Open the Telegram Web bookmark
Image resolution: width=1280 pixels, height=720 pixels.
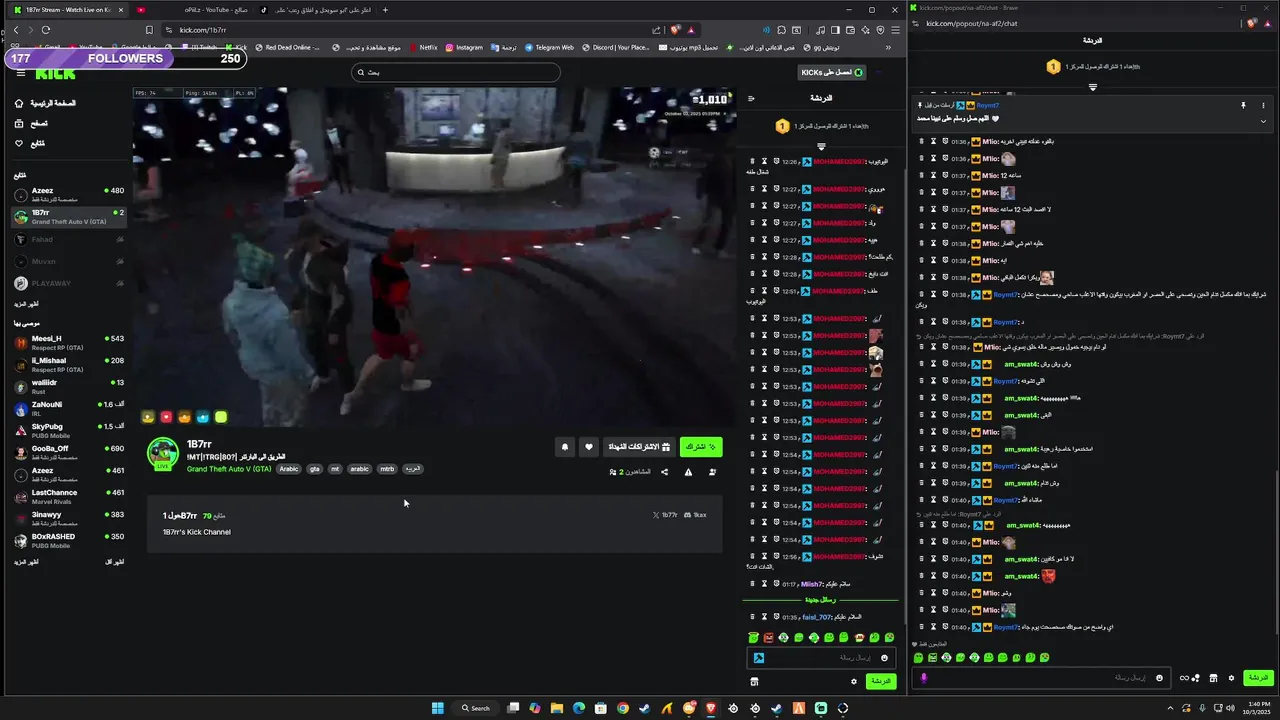pyautogui.click(x=548, y=47)
